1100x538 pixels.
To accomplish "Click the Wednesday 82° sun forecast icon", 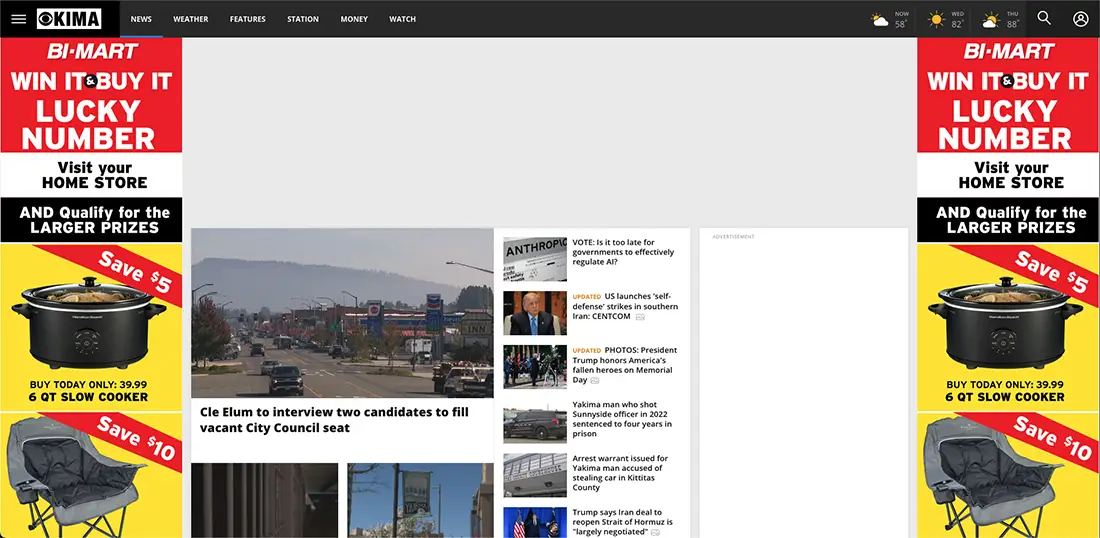I will click(x=937, y=20).
